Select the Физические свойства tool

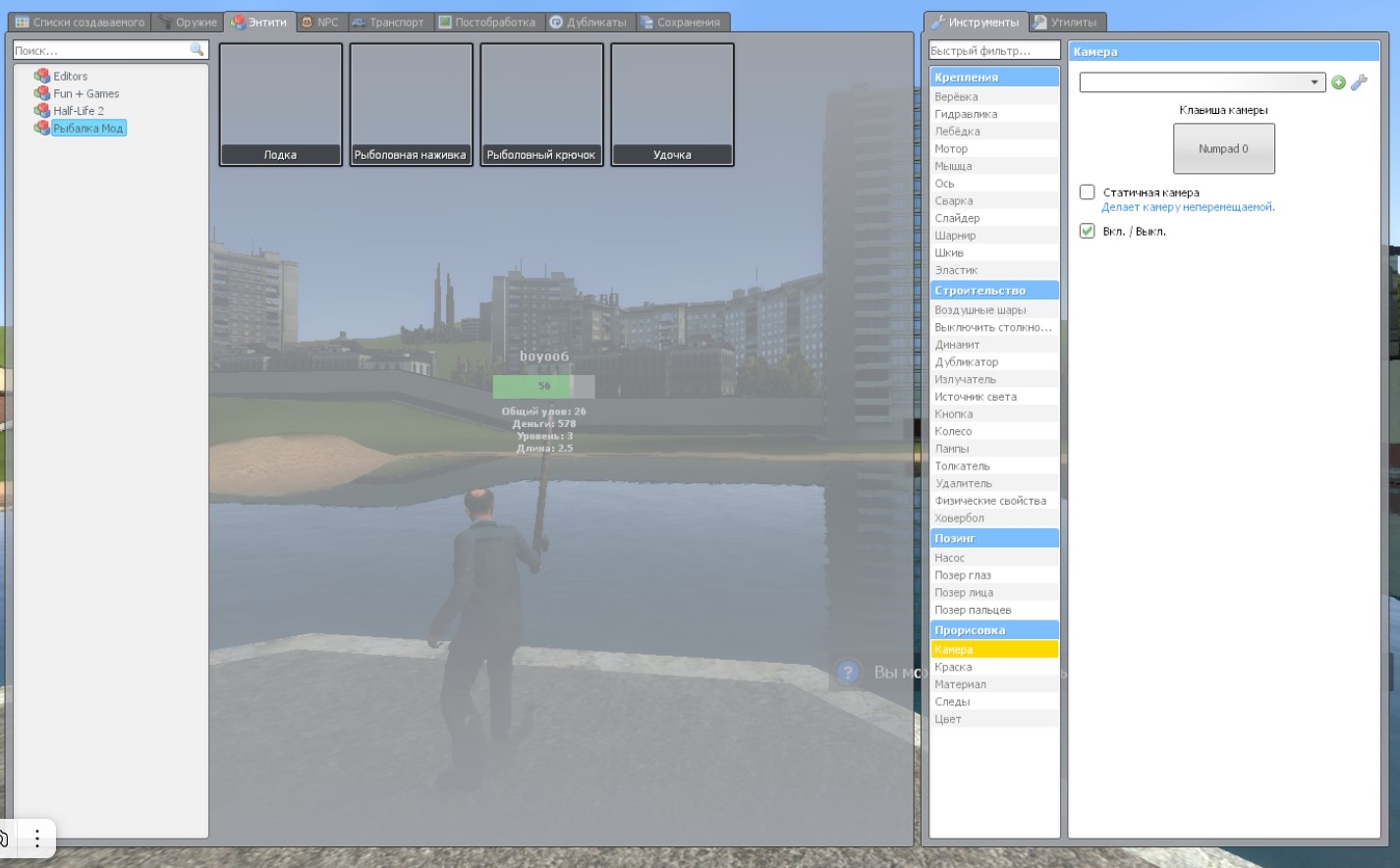tap(994, 501)
